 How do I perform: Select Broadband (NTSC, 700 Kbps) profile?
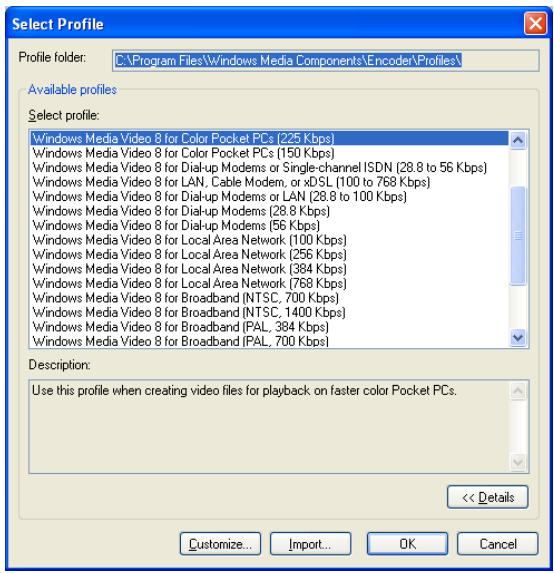click(269, 298)
